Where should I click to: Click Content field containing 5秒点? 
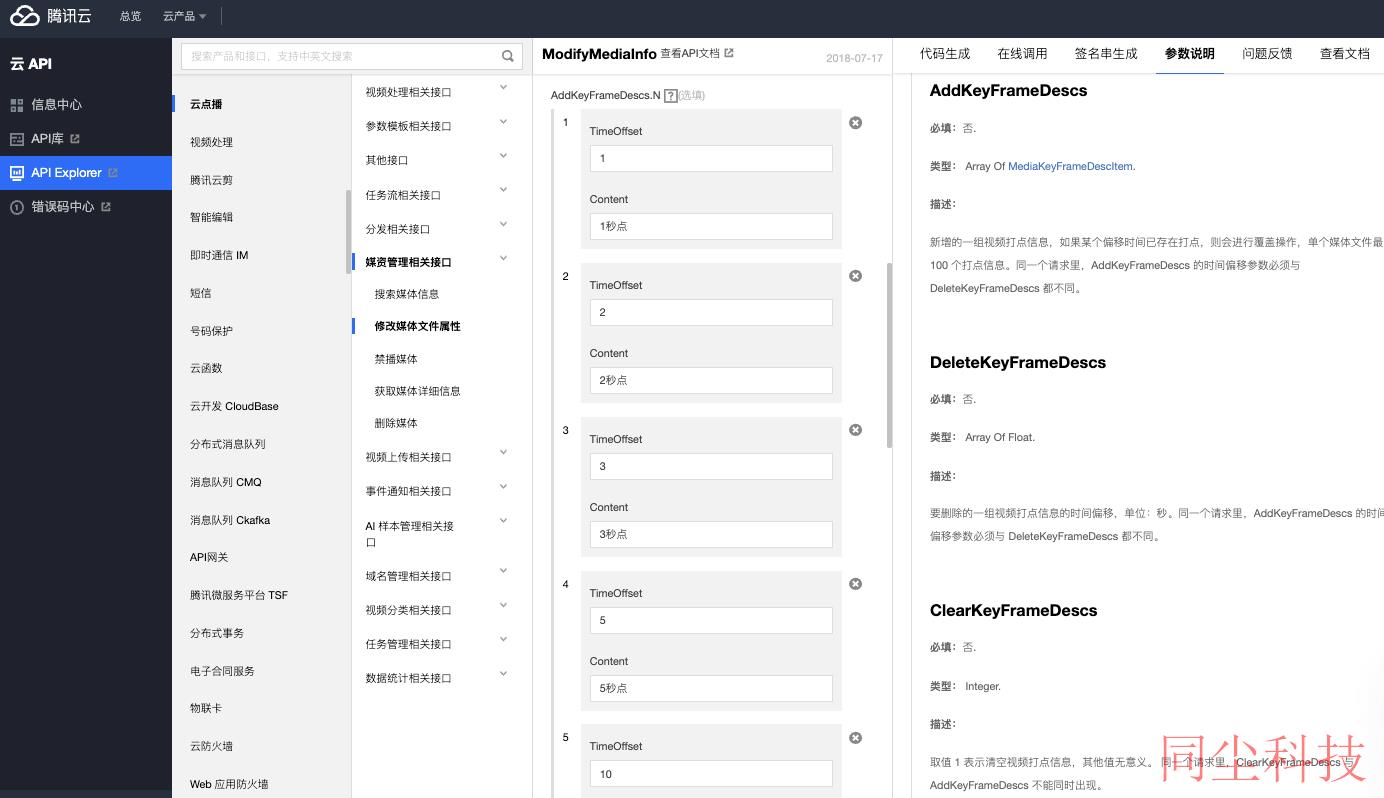711,688
